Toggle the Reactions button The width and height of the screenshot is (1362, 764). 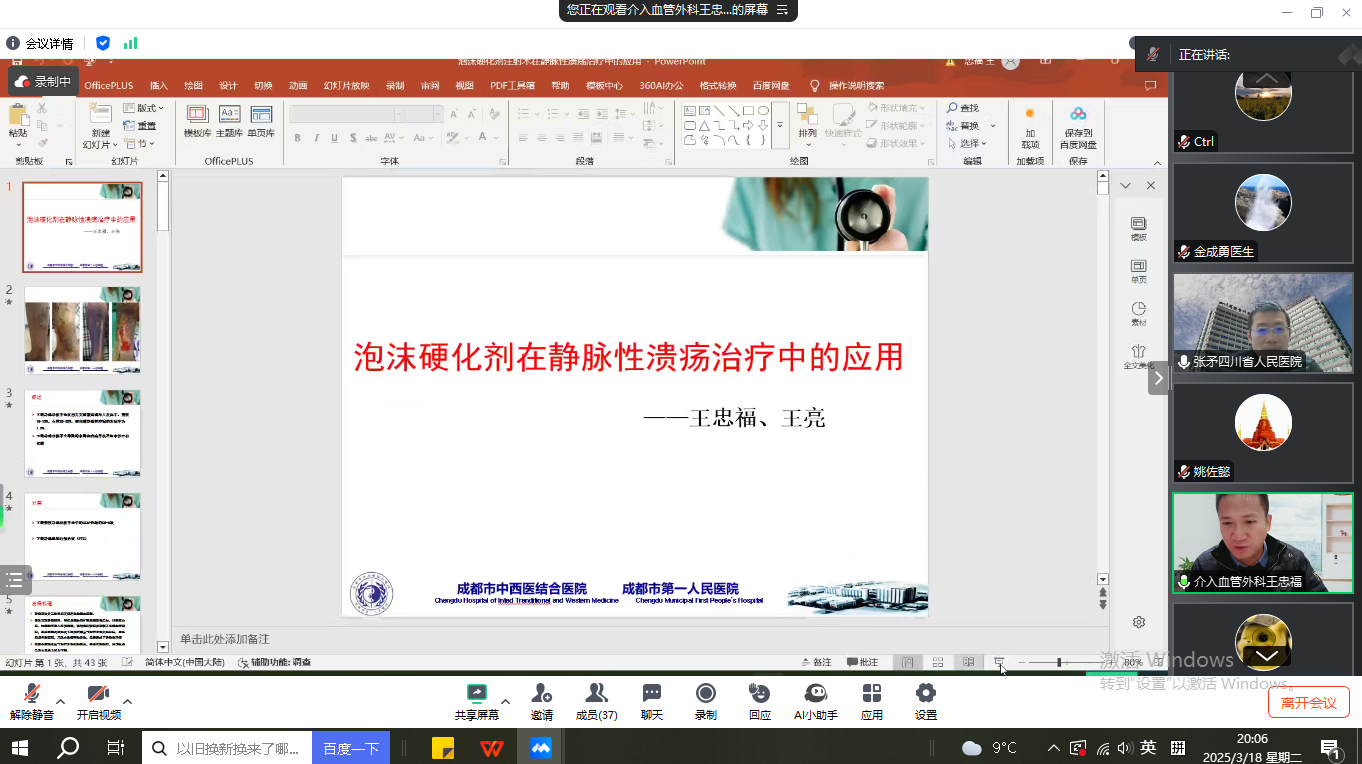[x=760, y=694]
